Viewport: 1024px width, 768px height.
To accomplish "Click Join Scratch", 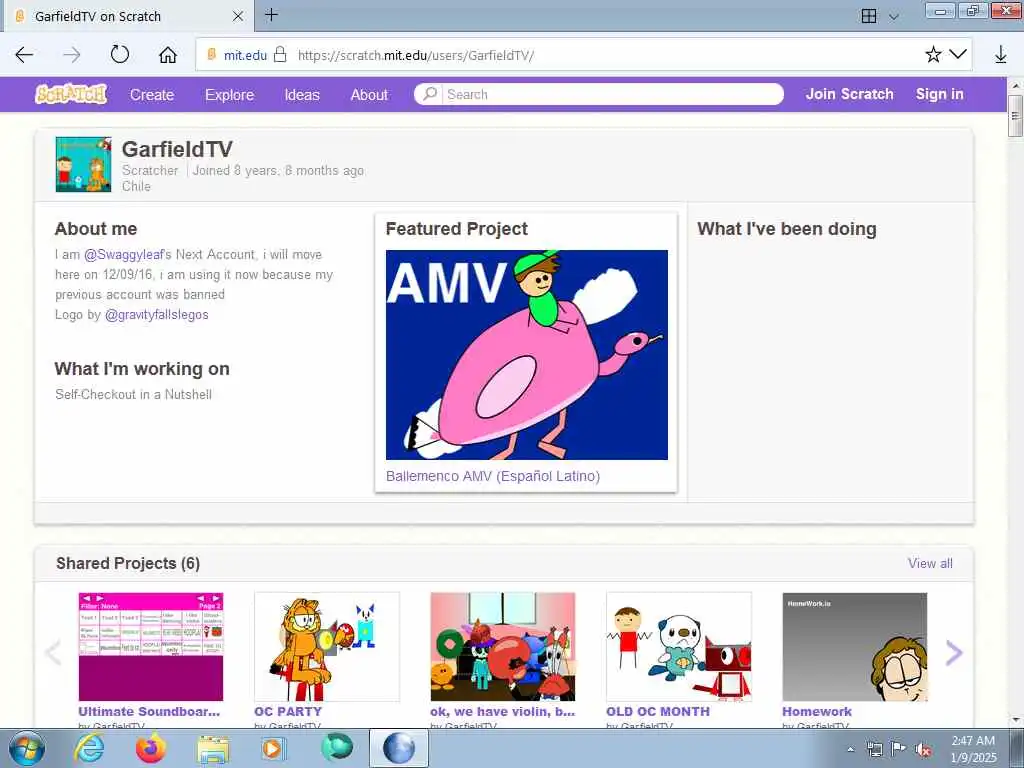I will coord(849,94).
